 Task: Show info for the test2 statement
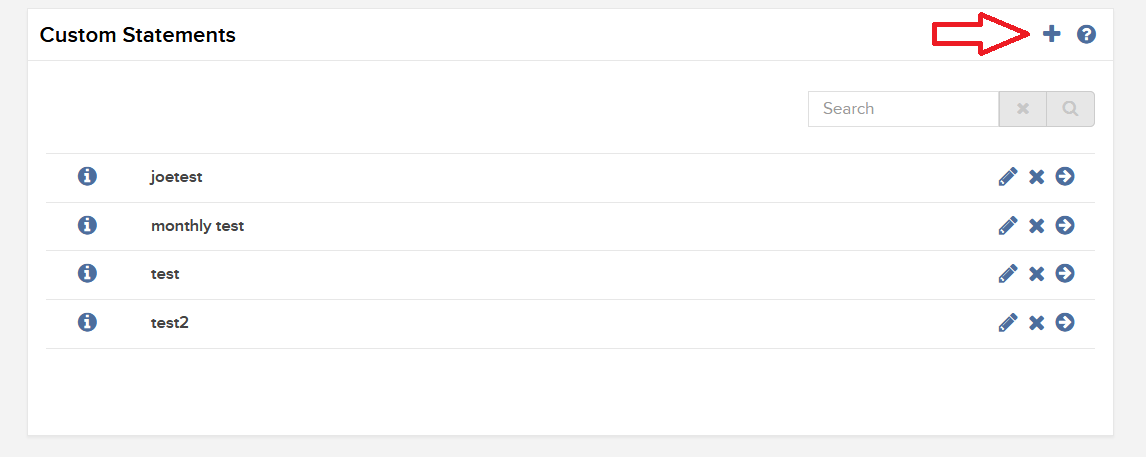87,322
